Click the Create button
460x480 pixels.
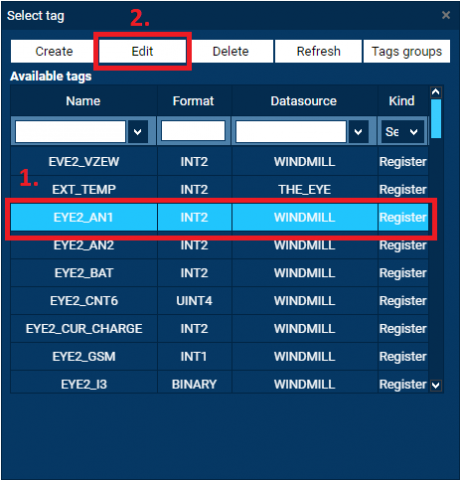tap(54, 51)
